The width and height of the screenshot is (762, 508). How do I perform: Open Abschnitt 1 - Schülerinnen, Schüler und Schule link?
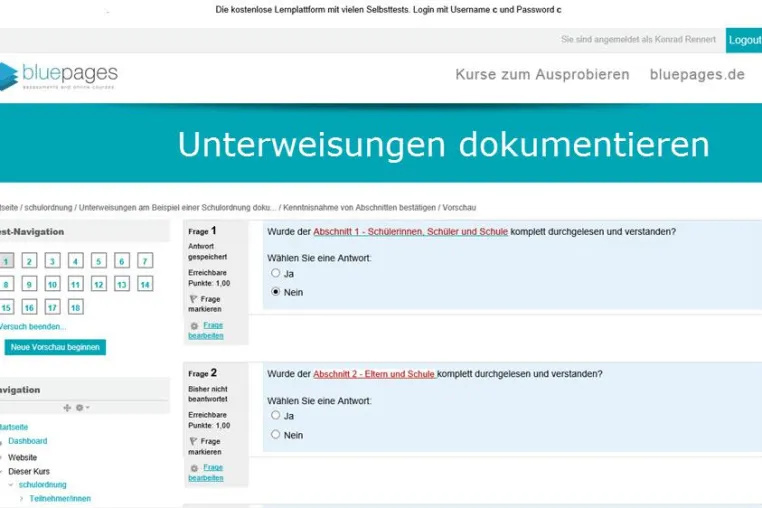410,232
